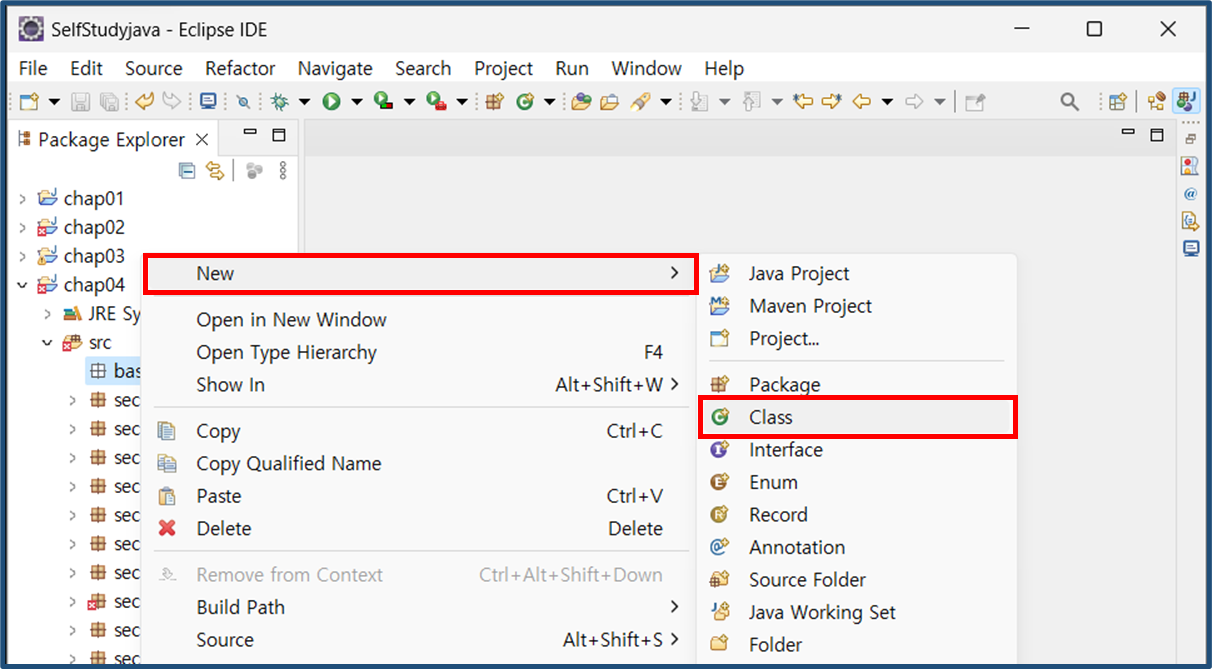The width and height of the screenshot is (1212, 669).
Task: Open the Show In submenu in the context menu
Action: pos(418,384)
